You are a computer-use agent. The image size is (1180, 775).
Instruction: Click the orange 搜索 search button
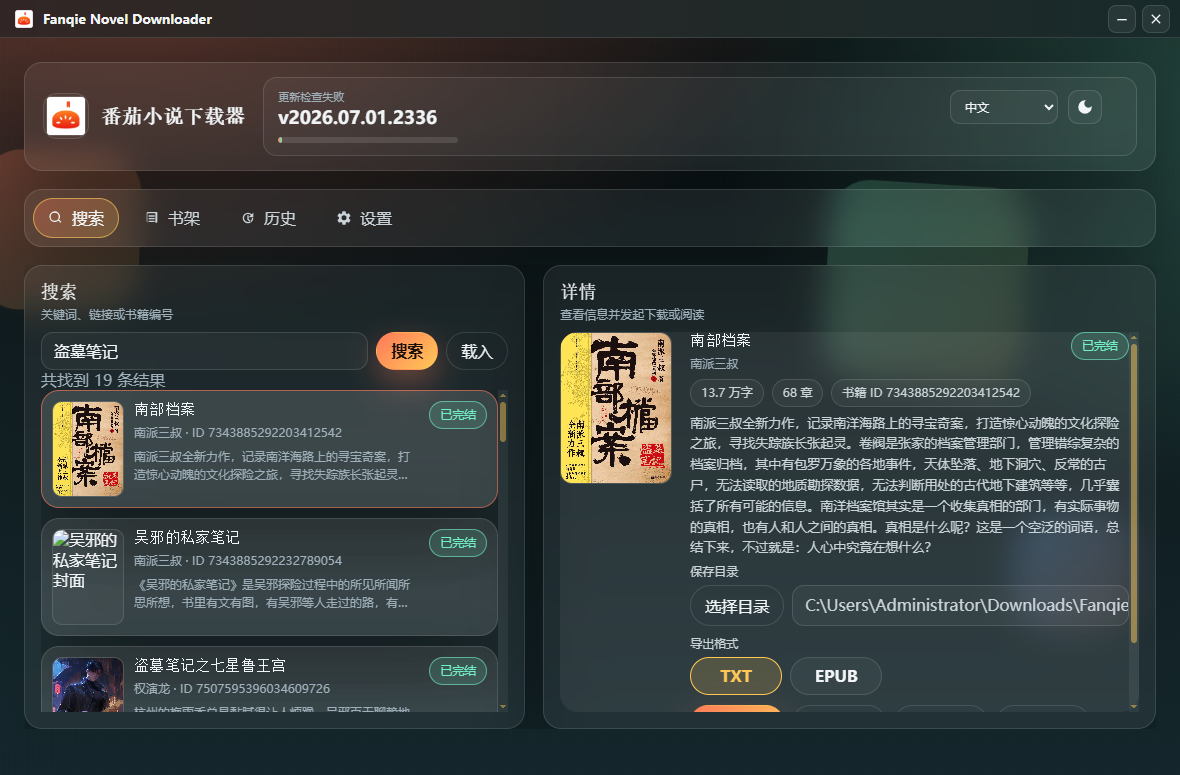[x=406, y=351]
